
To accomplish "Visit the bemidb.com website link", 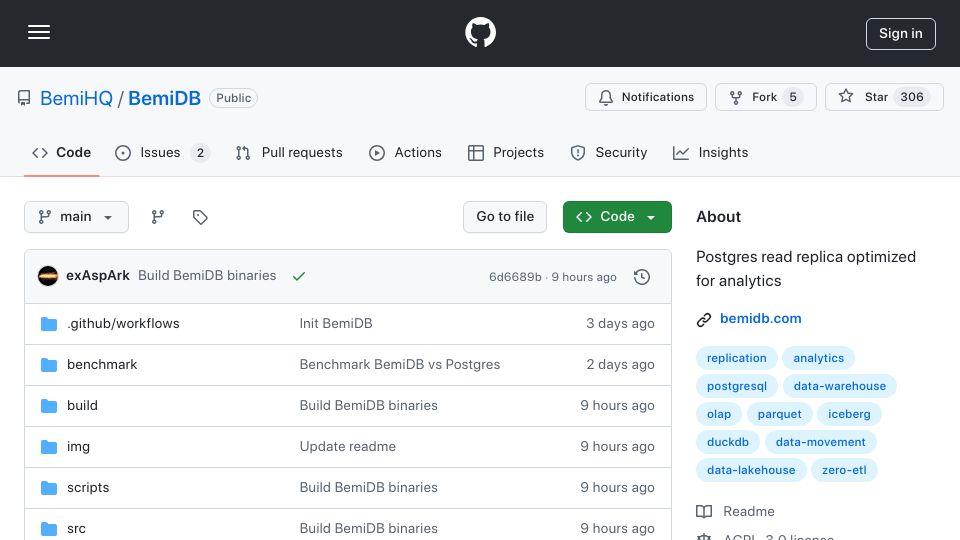I will [x=760, y=318].
